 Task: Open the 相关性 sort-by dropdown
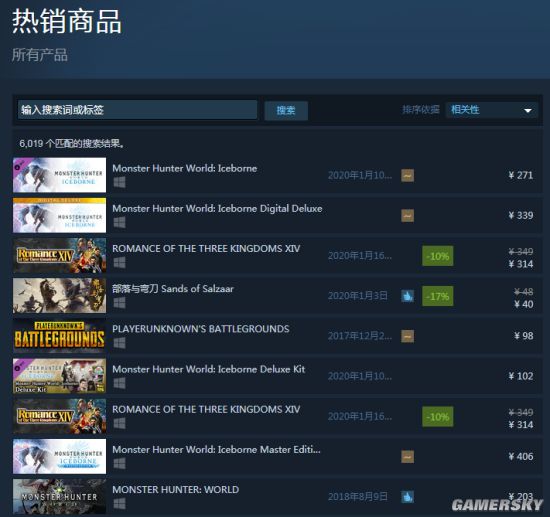click(491, 110)
